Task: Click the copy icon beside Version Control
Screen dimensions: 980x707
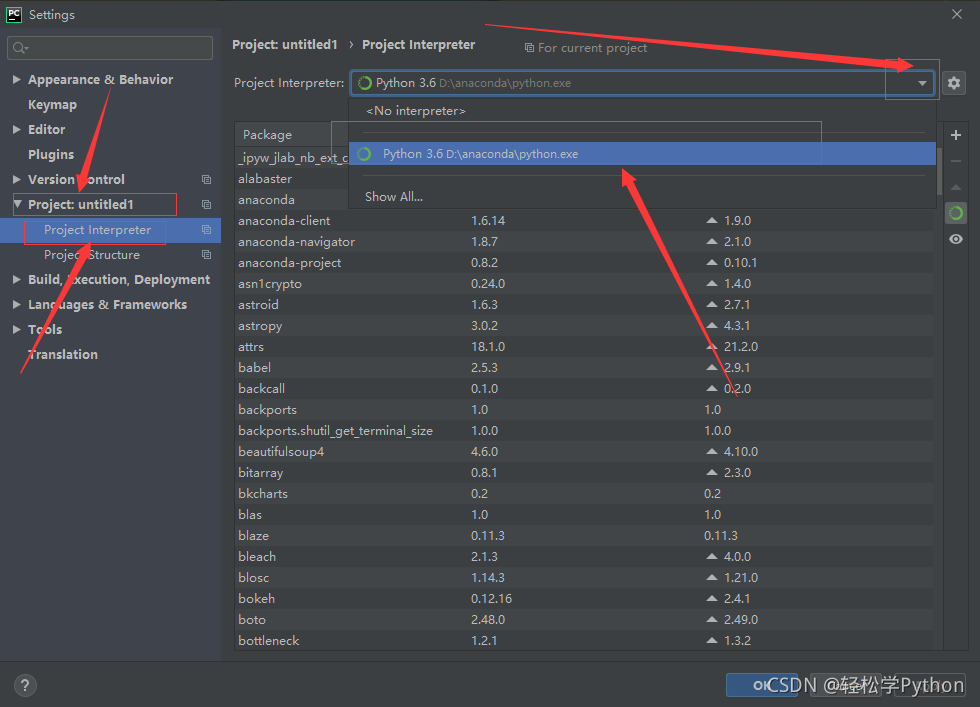Action: pyautogui.click(x=206, y=179)
